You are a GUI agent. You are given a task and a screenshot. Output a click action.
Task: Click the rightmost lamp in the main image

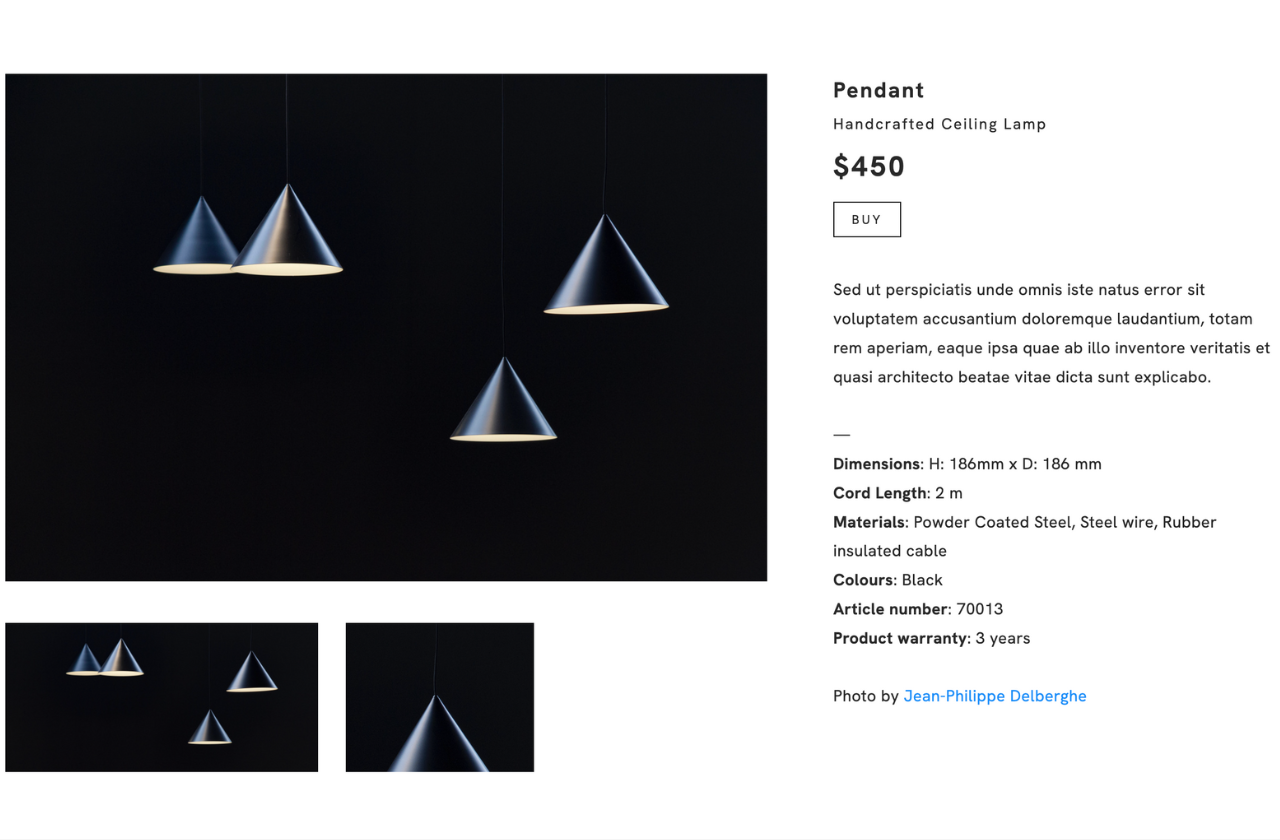pyautogui.click(x=606, y=270)
